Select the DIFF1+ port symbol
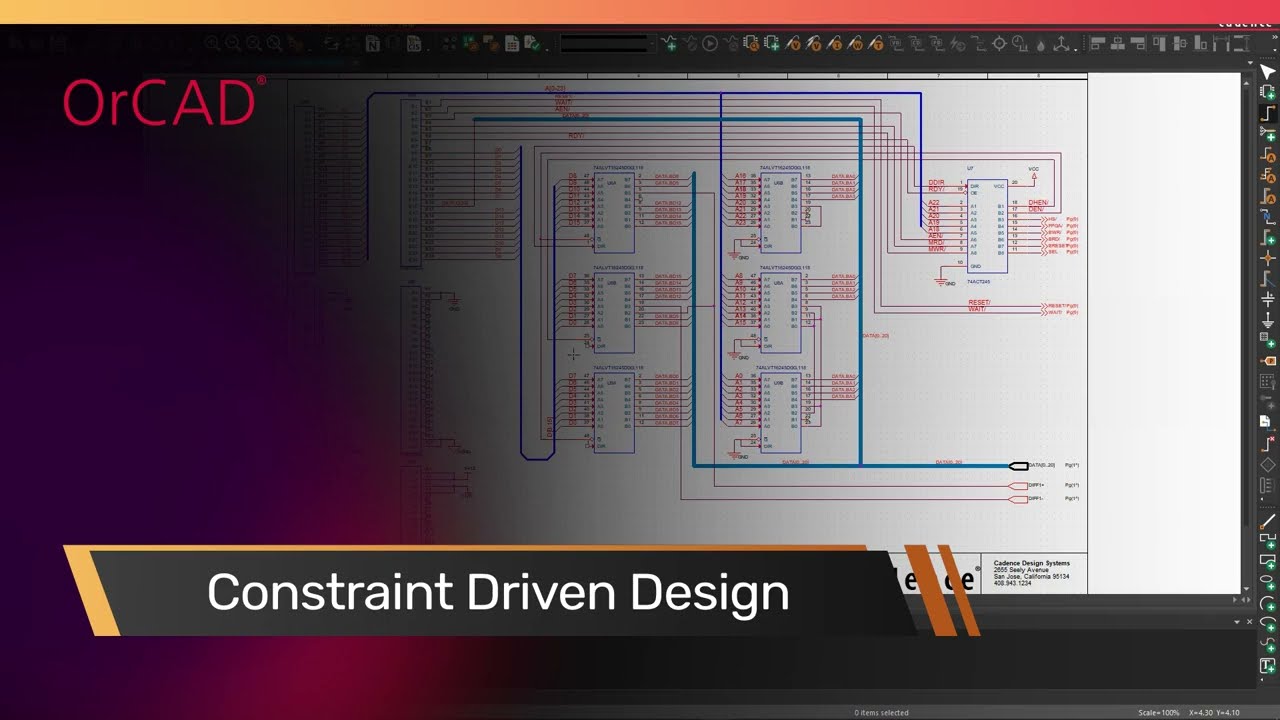The width and height of the screenshot is (1280, 720). [1019, 485]
